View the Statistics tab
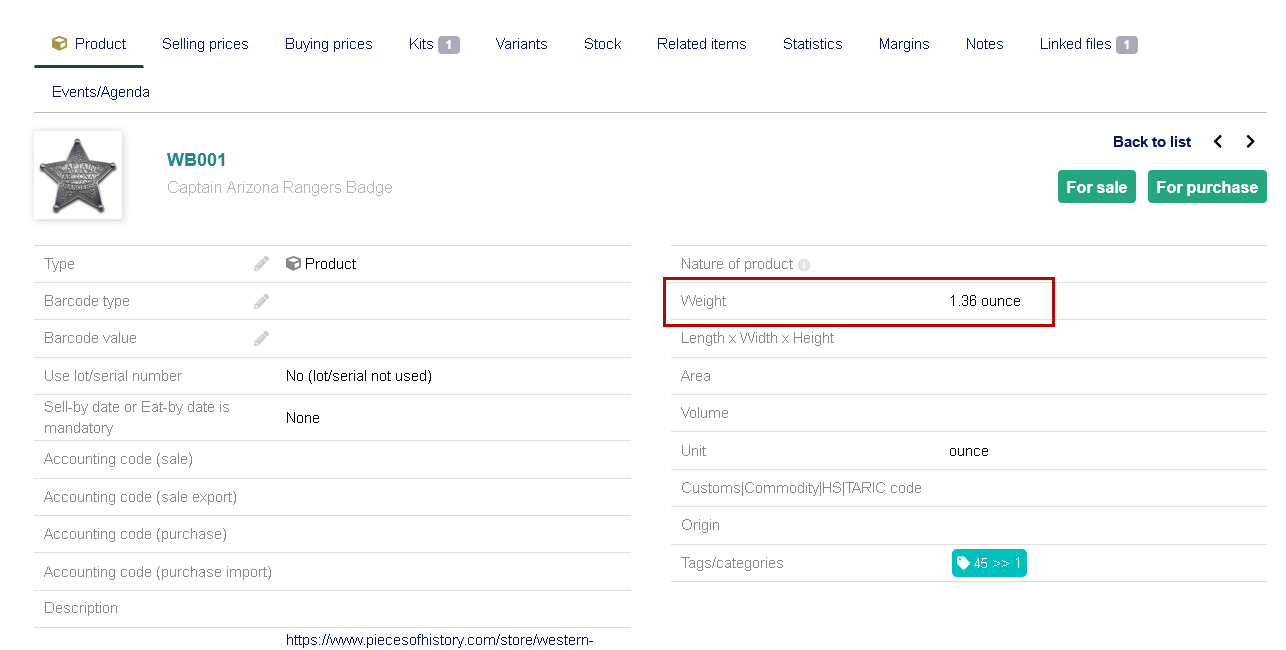Image resolution: width=1286 pixels, height=650 pixels. pyautogui.click(x=812, y=44)
